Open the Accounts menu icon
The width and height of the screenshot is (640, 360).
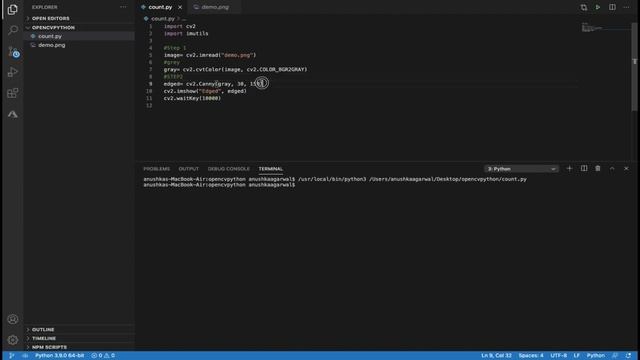13,319
